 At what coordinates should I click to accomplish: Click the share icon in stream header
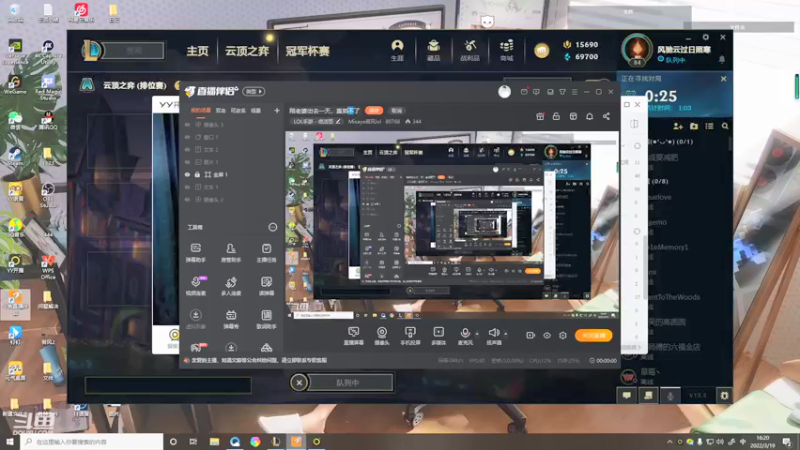pyautogui.click(x=606, y=116)
